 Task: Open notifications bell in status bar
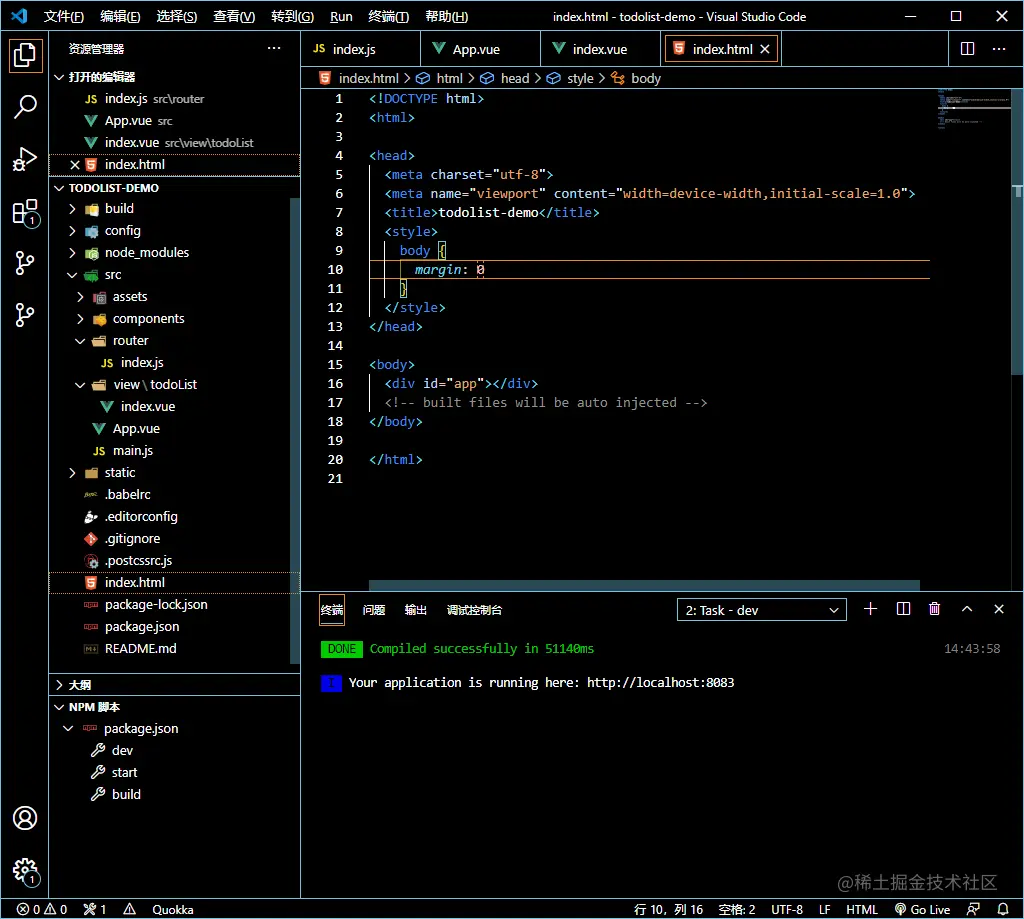[x=1003, y=909]
